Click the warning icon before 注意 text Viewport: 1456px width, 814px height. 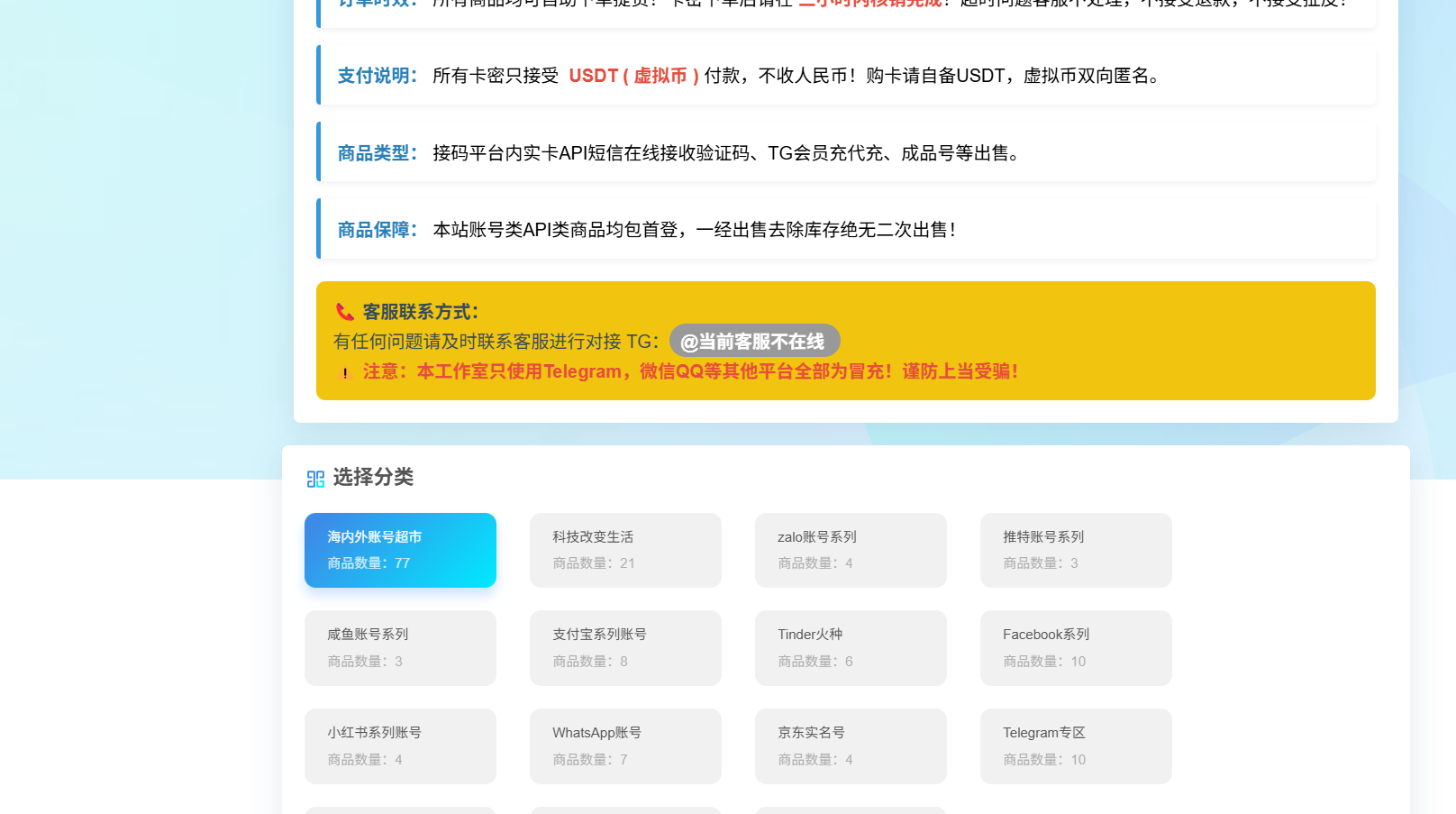tap(344, 372)
